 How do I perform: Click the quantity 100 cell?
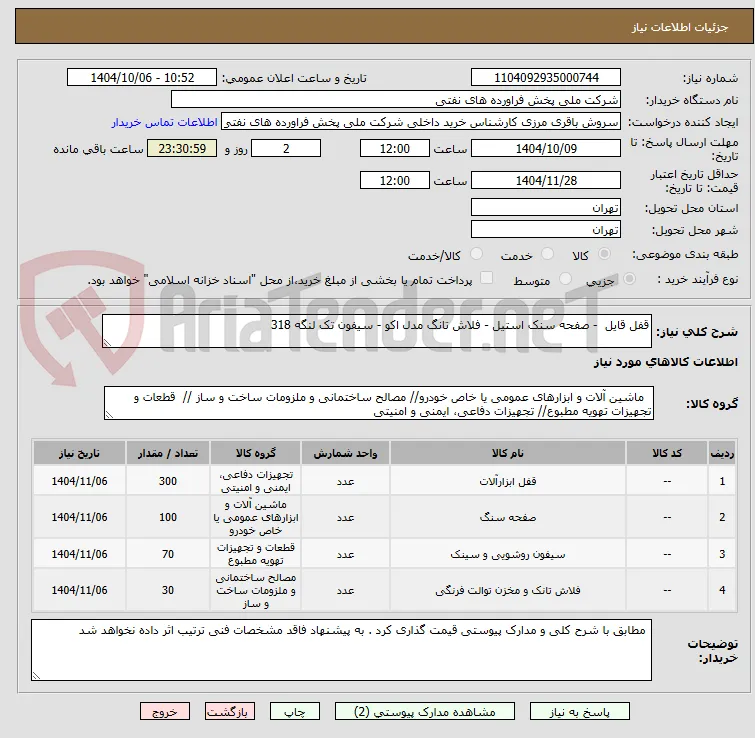click(x=168, y=517)
